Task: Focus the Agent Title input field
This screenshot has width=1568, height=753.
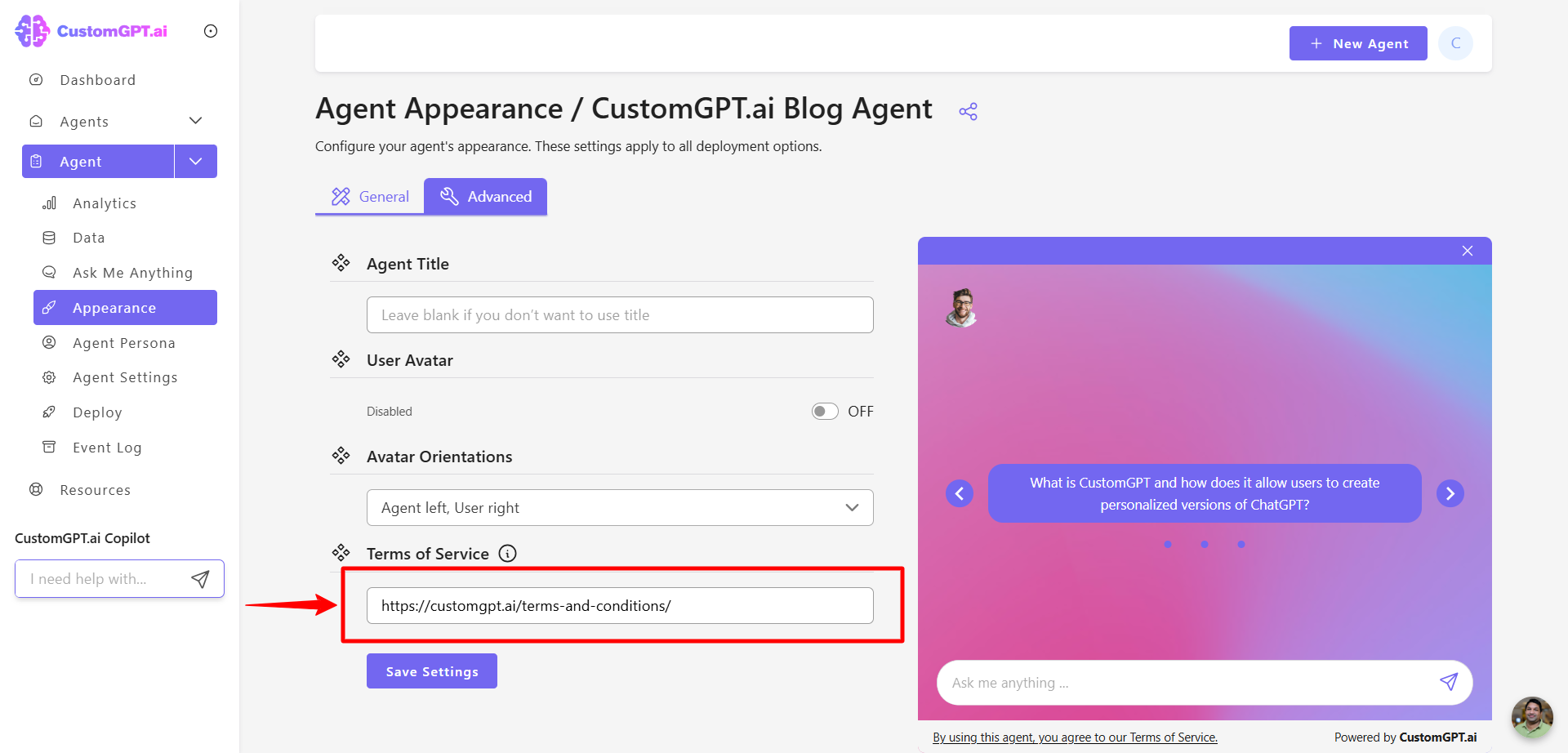Action: tap(620, 314)
